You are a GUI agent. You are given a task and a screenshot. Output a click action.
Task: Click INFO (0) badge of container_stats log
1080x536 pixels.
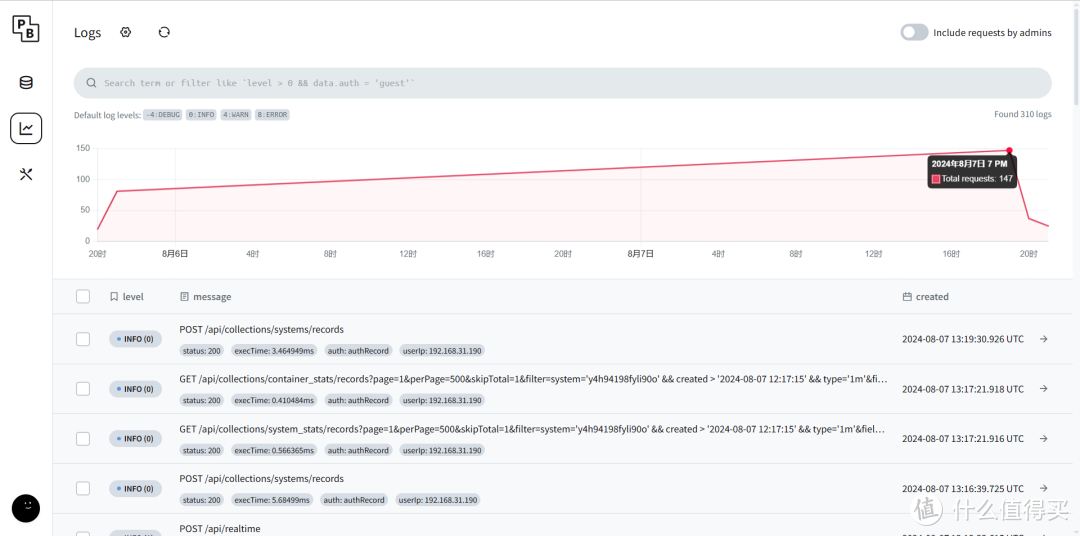[135, 389]
